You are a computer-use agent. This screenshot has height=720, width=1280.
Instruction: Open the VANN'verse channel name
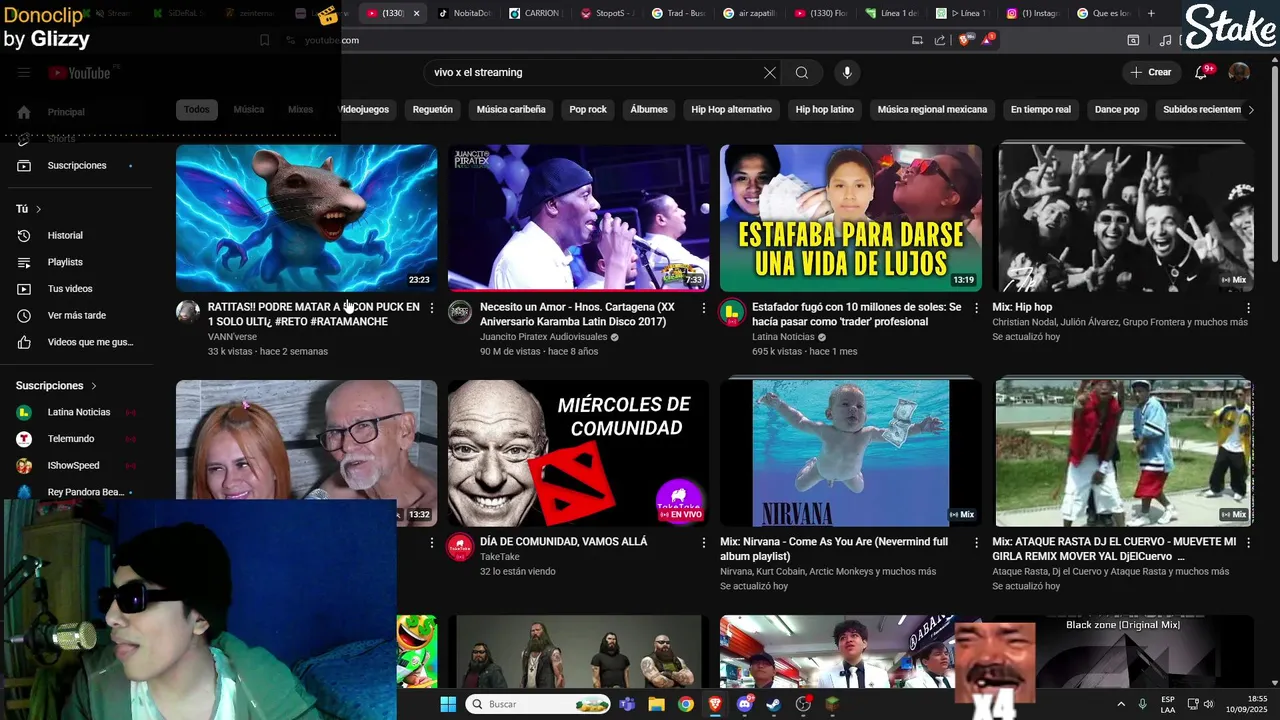tap(233, 337)
